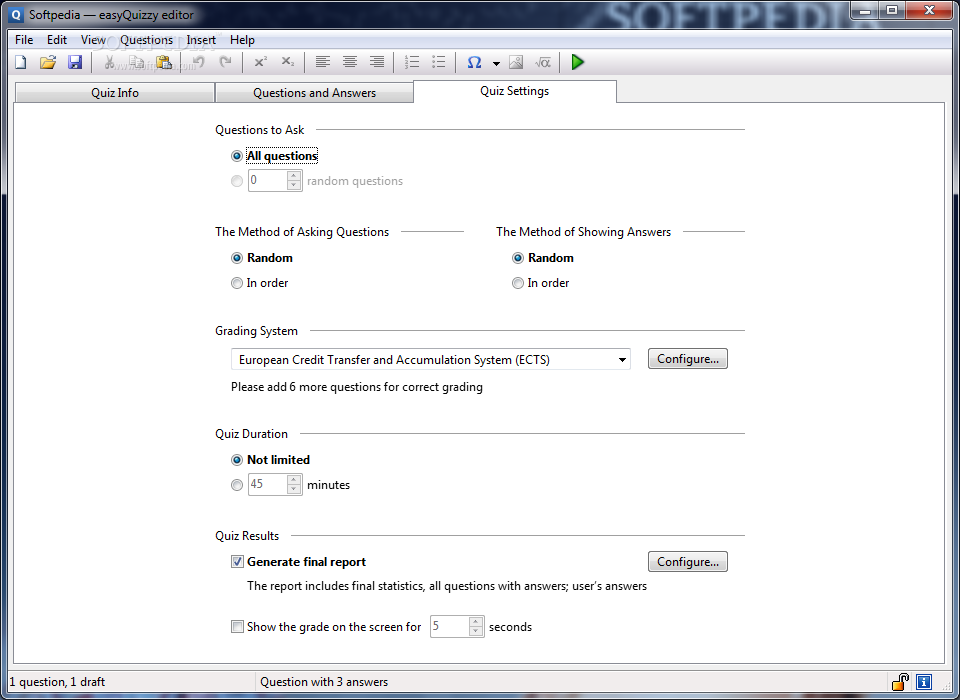Open the View menu
Viewport: 960px width, 700px height.
[x=93, y=40]
